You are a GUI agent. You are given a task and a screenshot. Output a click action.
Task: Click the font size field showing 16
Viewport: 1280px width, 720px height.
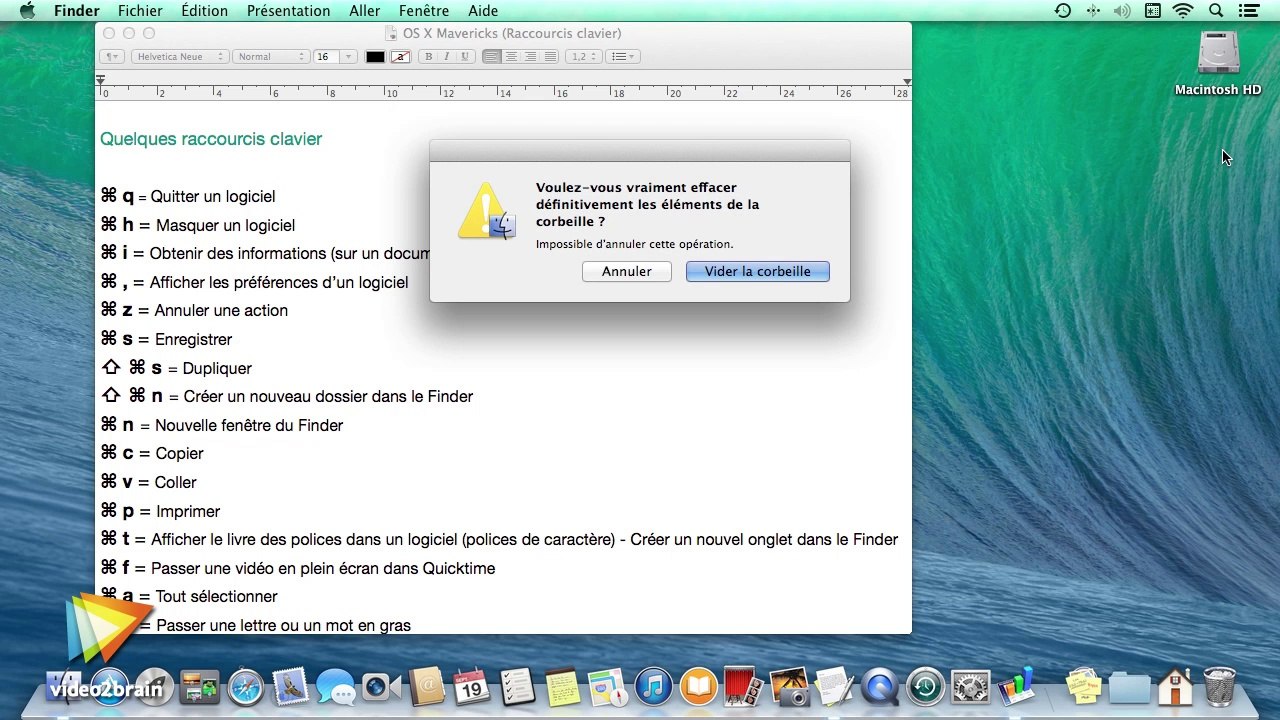pyautogui.click(x=326, y=57)
